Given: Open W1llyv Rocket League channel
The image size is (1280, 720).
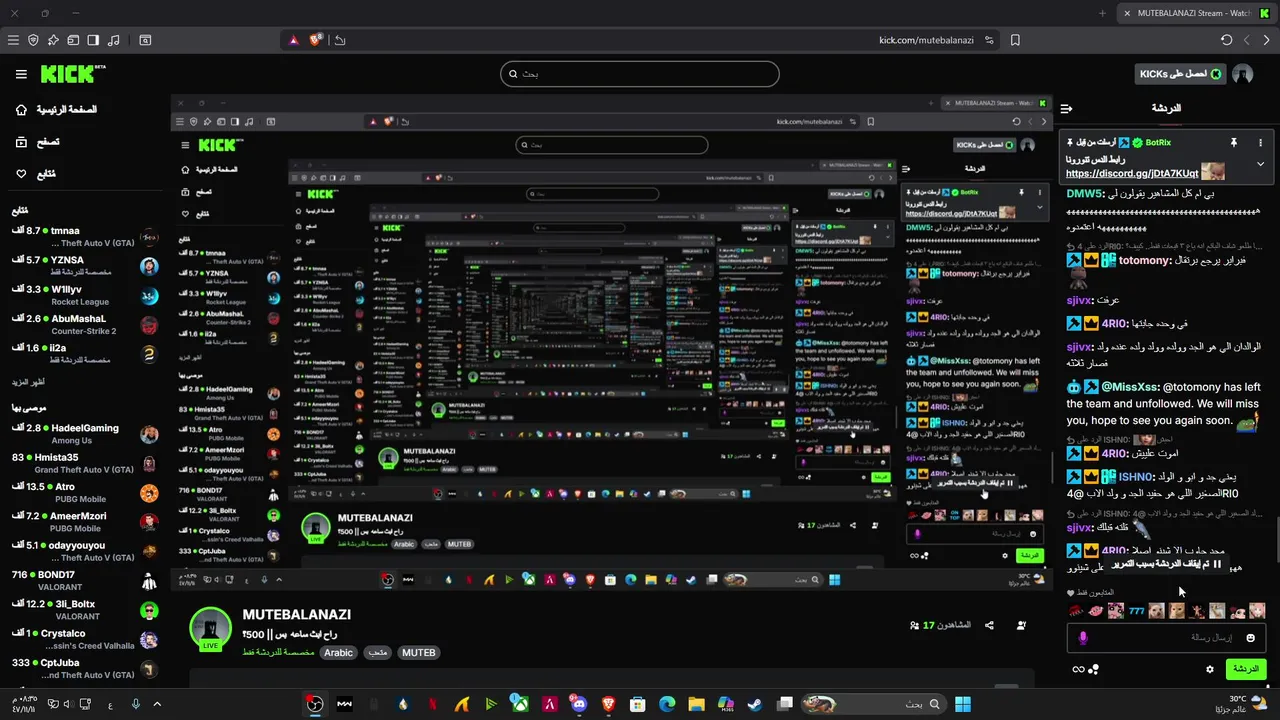Looking at the screenshot, I should coord(85,295).
